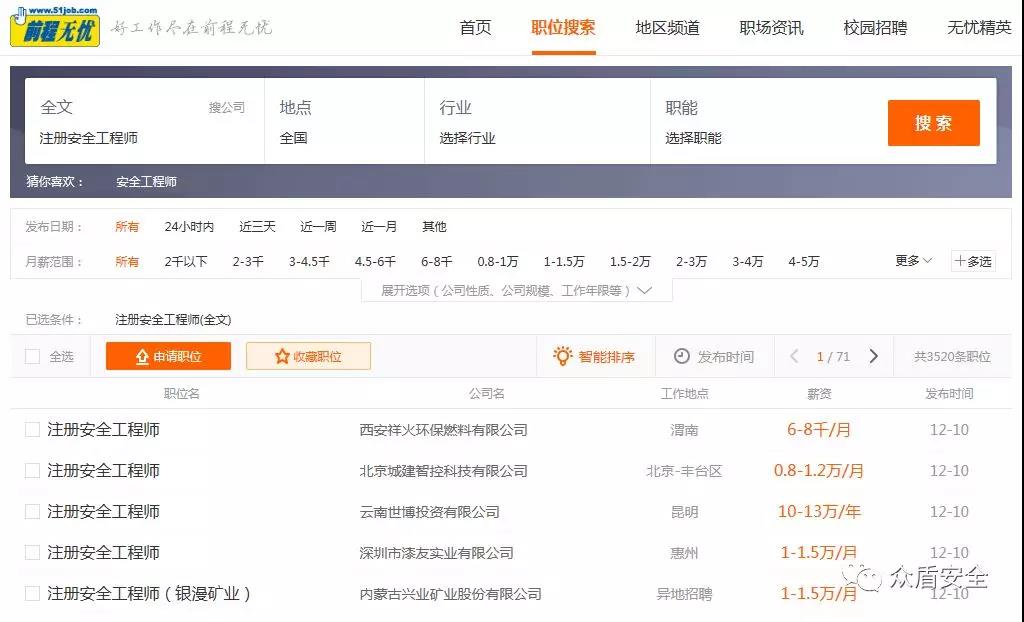The image size is (1024, 622).
Task: Click the 全文 keyword search input field
Action: coord(120,138)
